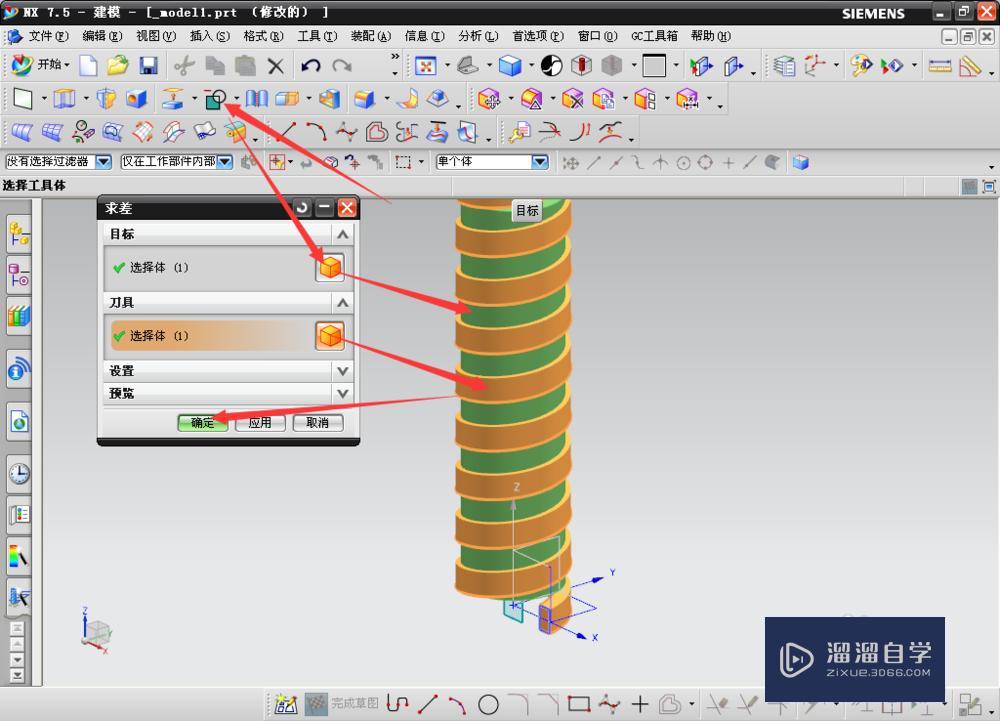Toggle the snap arc center icon
Screen dimensions: 1000x721
[683, 163]
